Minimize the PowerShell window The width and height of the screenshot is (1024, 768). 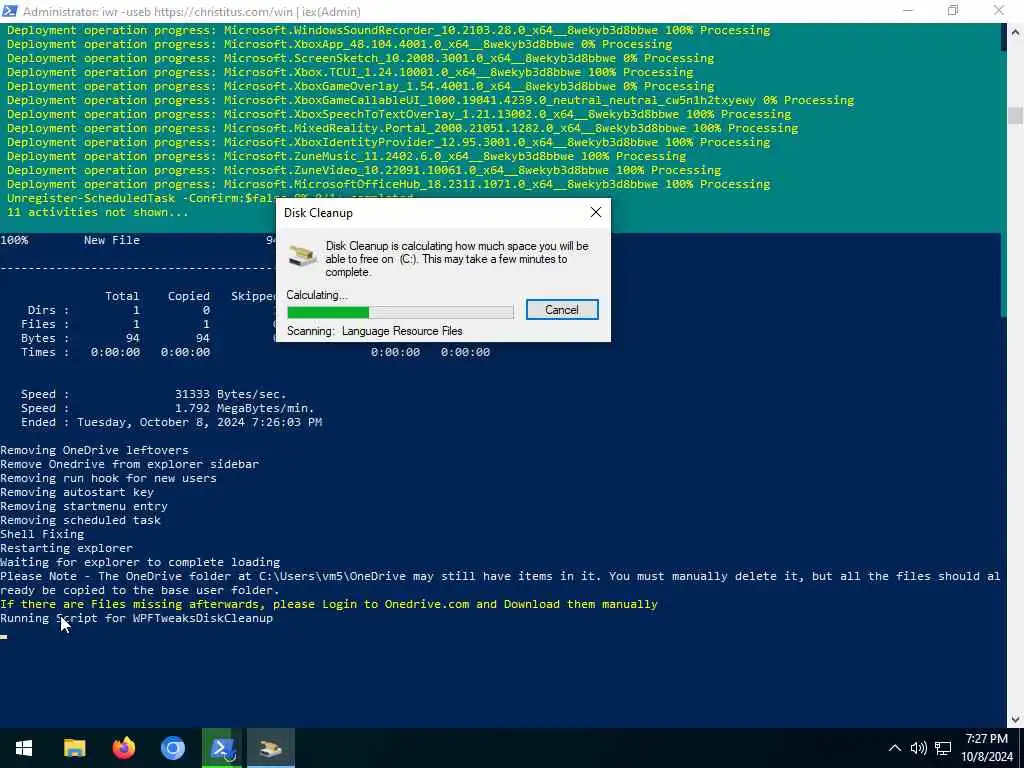pos(908,11)
